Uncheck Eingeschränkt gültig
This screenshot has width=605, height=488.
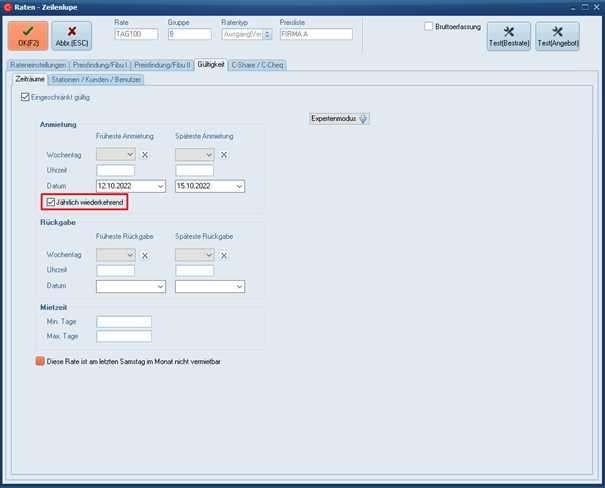click(x=26, y=97)
